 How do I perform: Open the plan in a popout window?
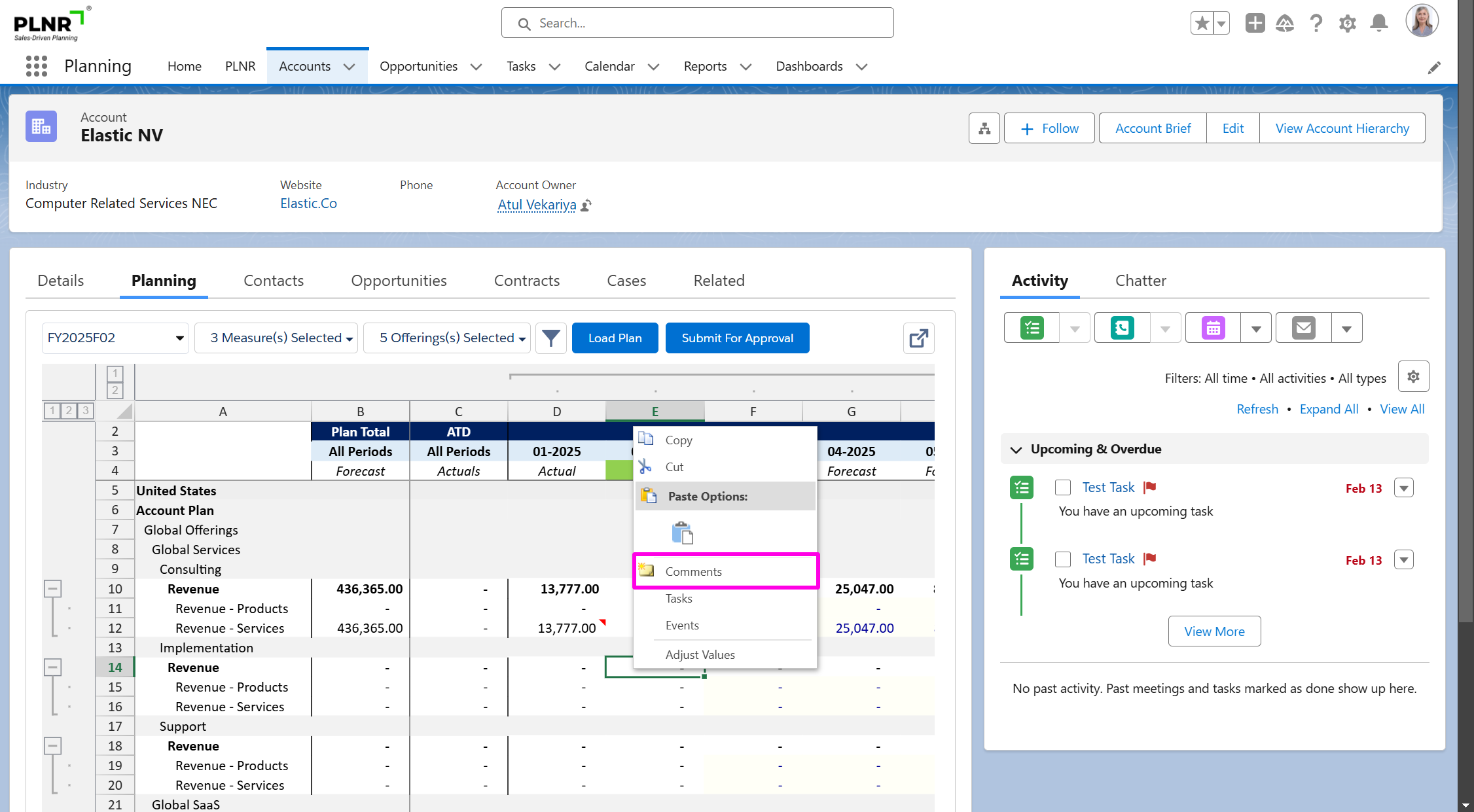click(x=918, y=338)
